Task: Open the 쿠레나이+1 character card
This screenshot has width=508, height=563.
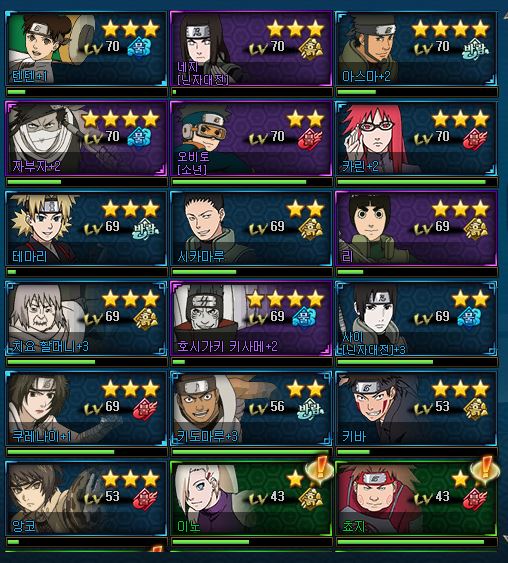Action: [86, 409]
